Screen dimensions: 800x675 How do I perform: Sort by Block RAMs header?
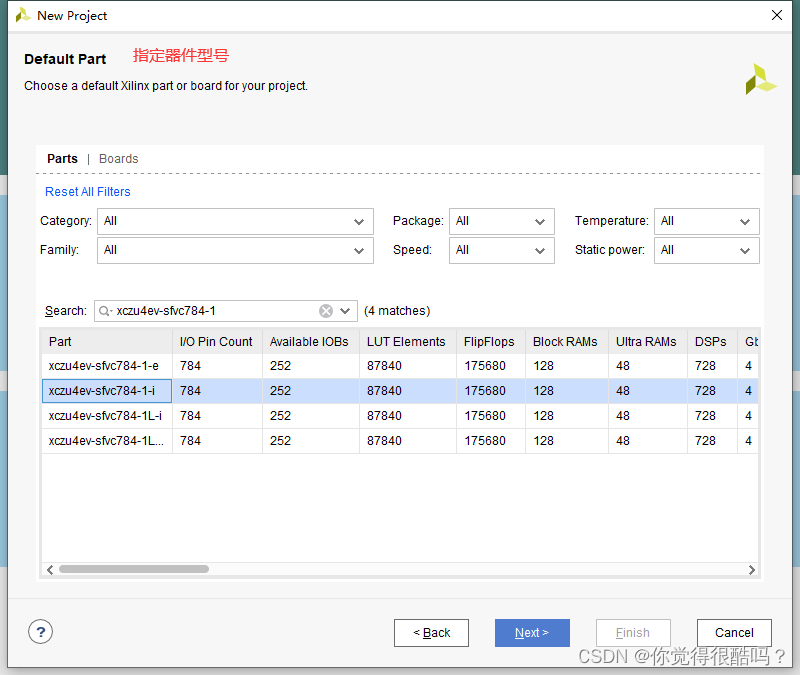point(567,341)
